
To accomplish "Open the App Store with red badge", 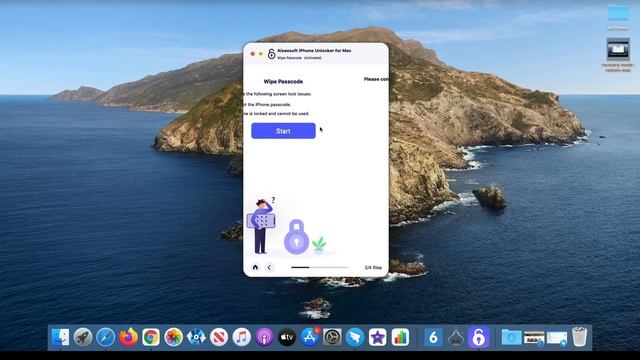I will [x=310, y=337].
